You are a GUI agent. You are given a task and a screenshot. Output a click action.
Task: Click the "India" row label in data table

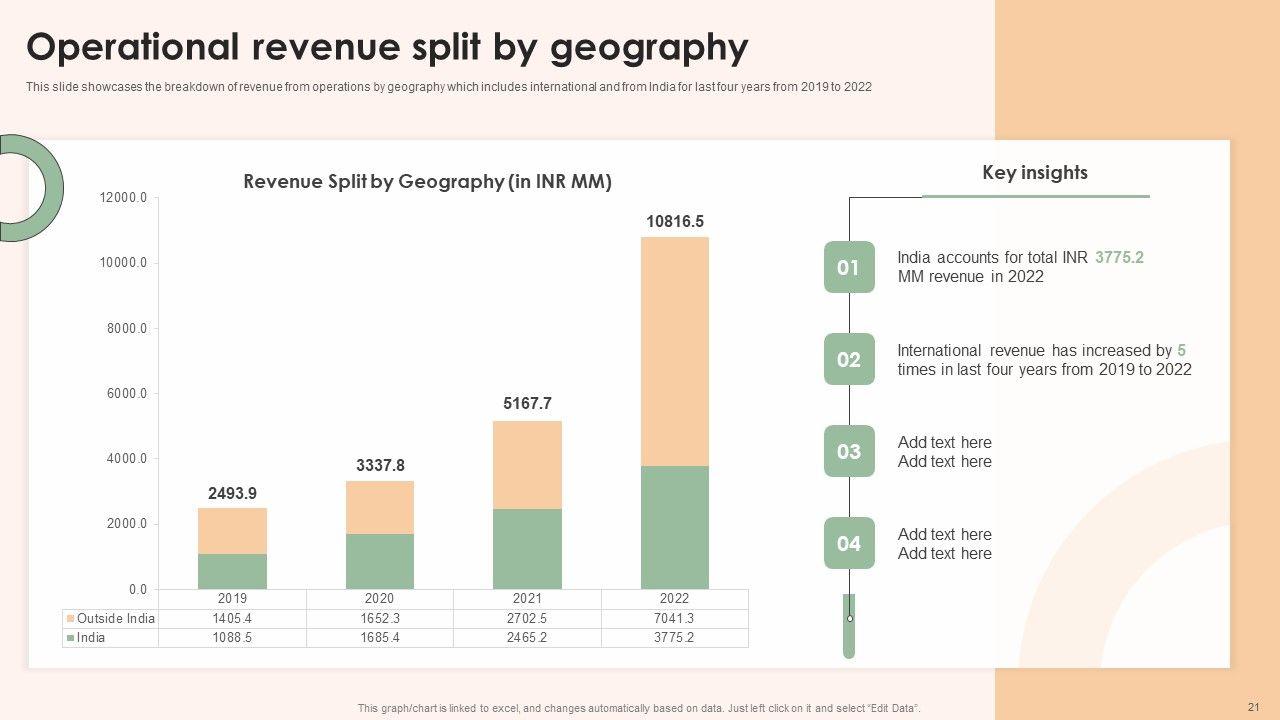tap(91, 638)
